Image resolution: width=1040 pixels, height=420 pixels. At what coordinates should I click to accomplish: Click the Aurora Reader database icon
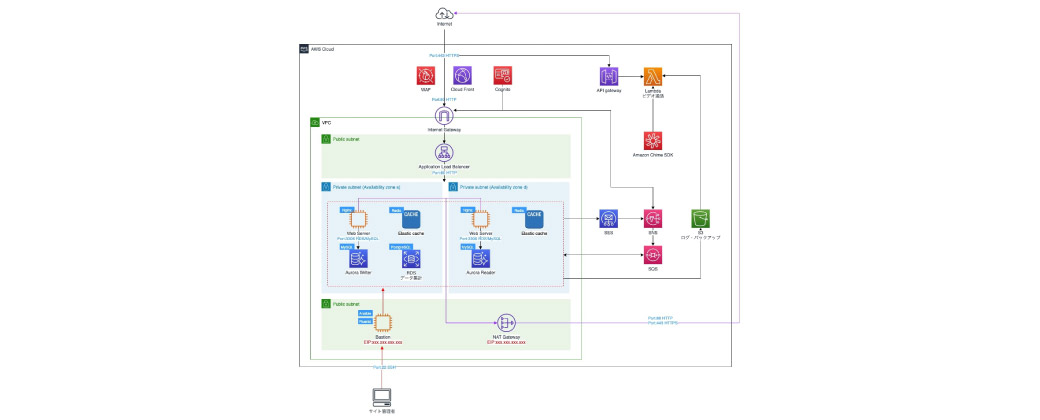point(480,259)
